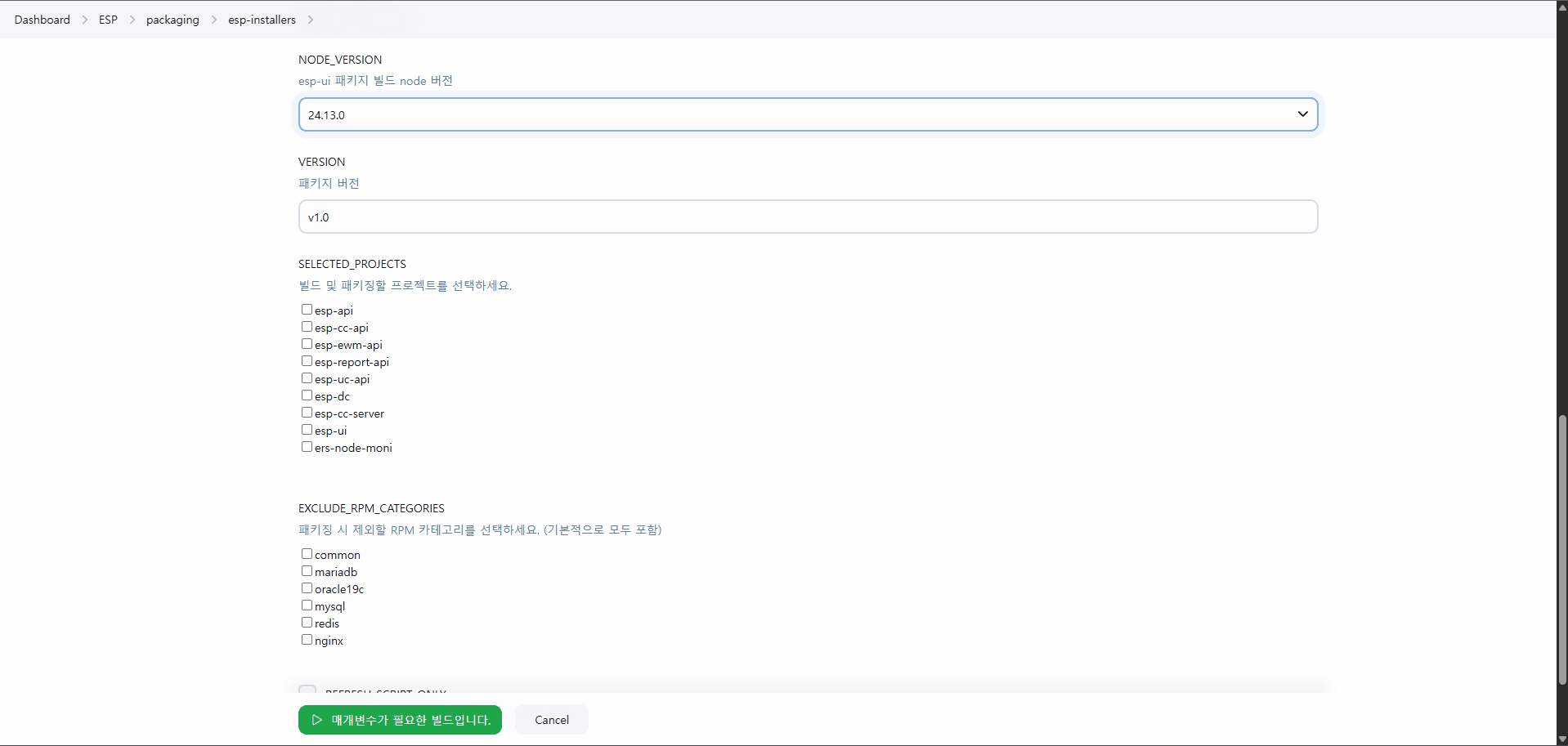The width and height of the screenshot is (1568, 746).
Task: Expand chevron after packaging breadcrumb
Action: click(x=214, y=20)
